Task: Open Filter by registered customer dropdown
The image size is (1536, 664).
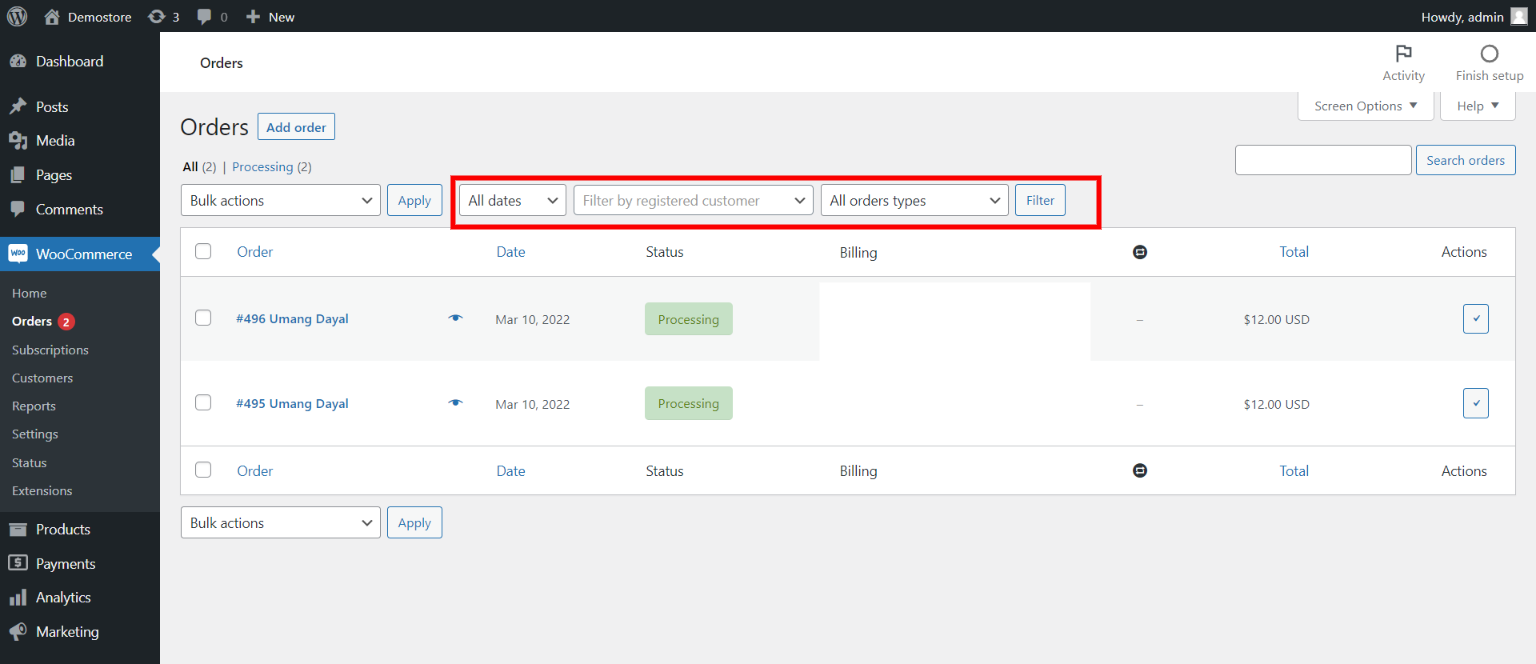Action: pyautogui.click(x=694, y=200)
